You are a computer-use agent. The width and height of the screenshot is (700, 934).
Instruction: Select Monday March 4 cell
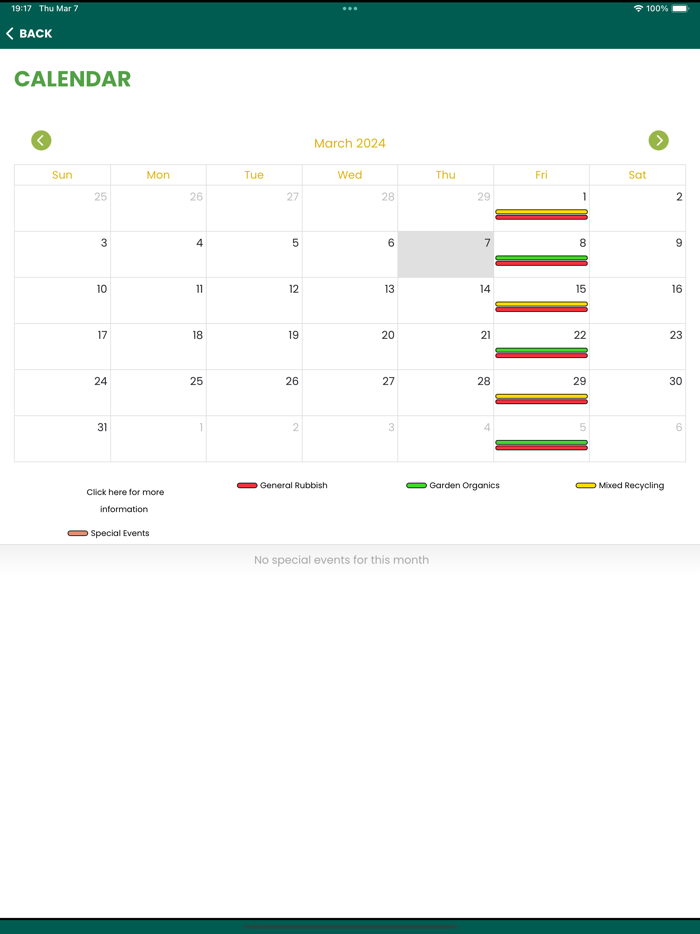pos(158,254)
